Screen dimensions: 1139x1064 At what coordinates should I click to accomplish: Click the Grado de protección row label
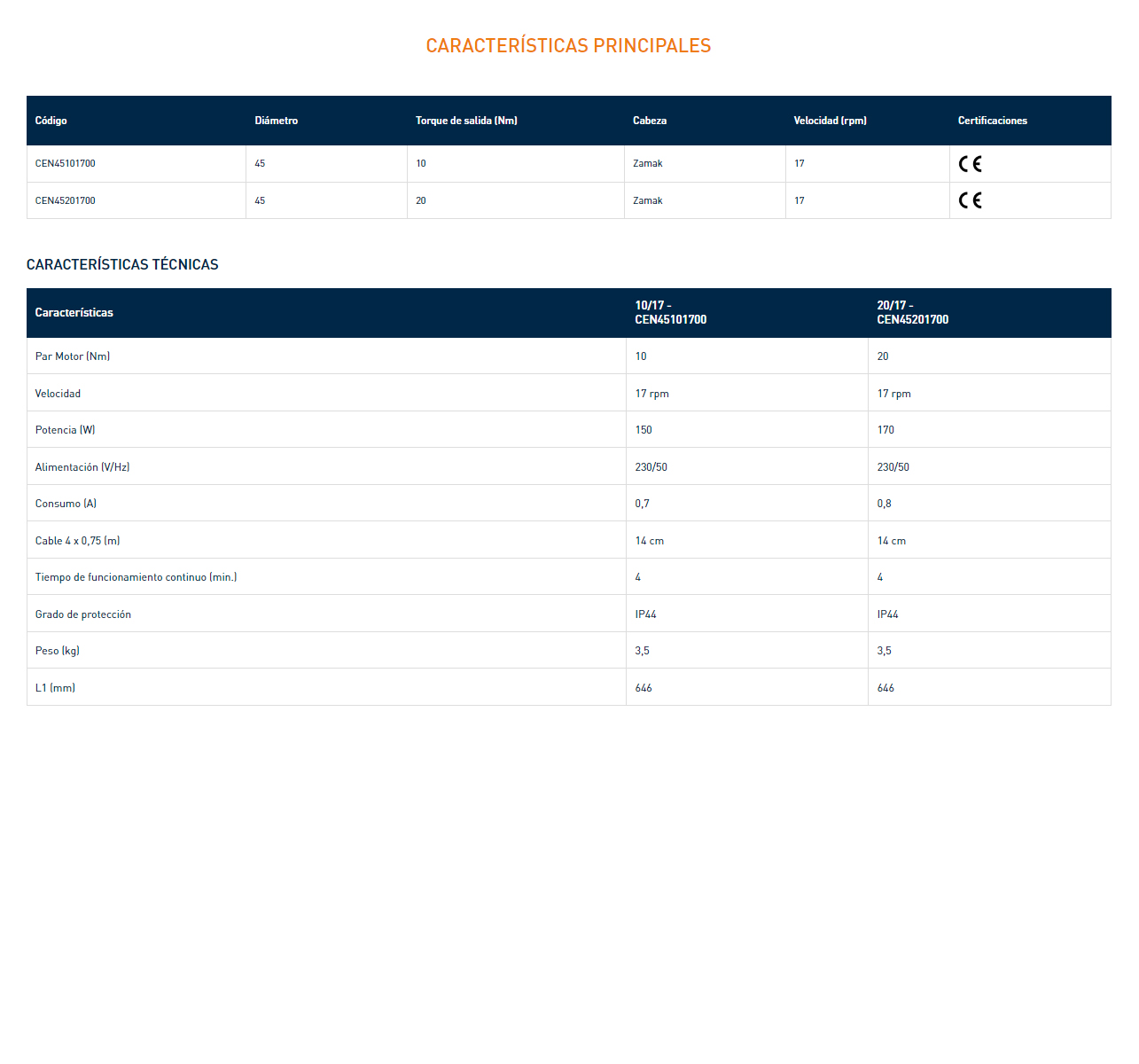tap(83, 614)
